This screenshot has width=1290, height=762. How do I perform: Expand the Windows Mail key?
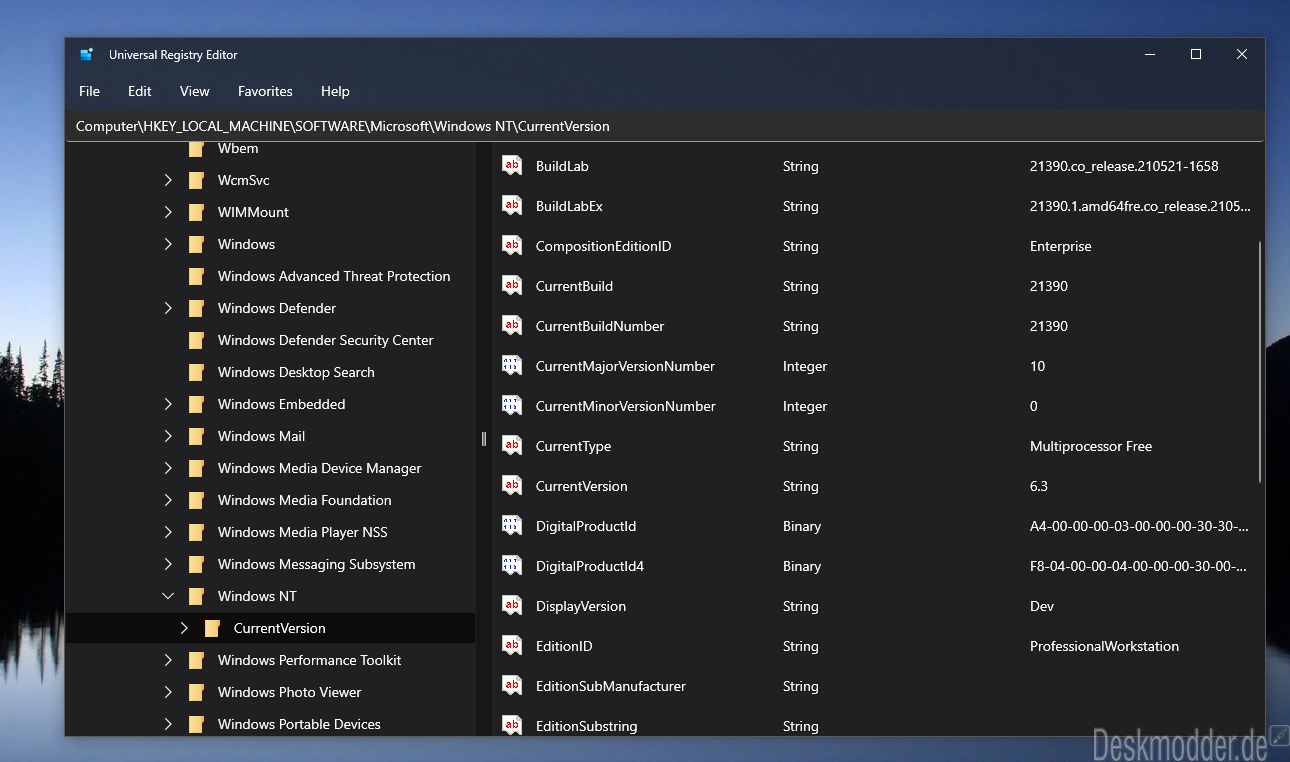click(168, 436)
